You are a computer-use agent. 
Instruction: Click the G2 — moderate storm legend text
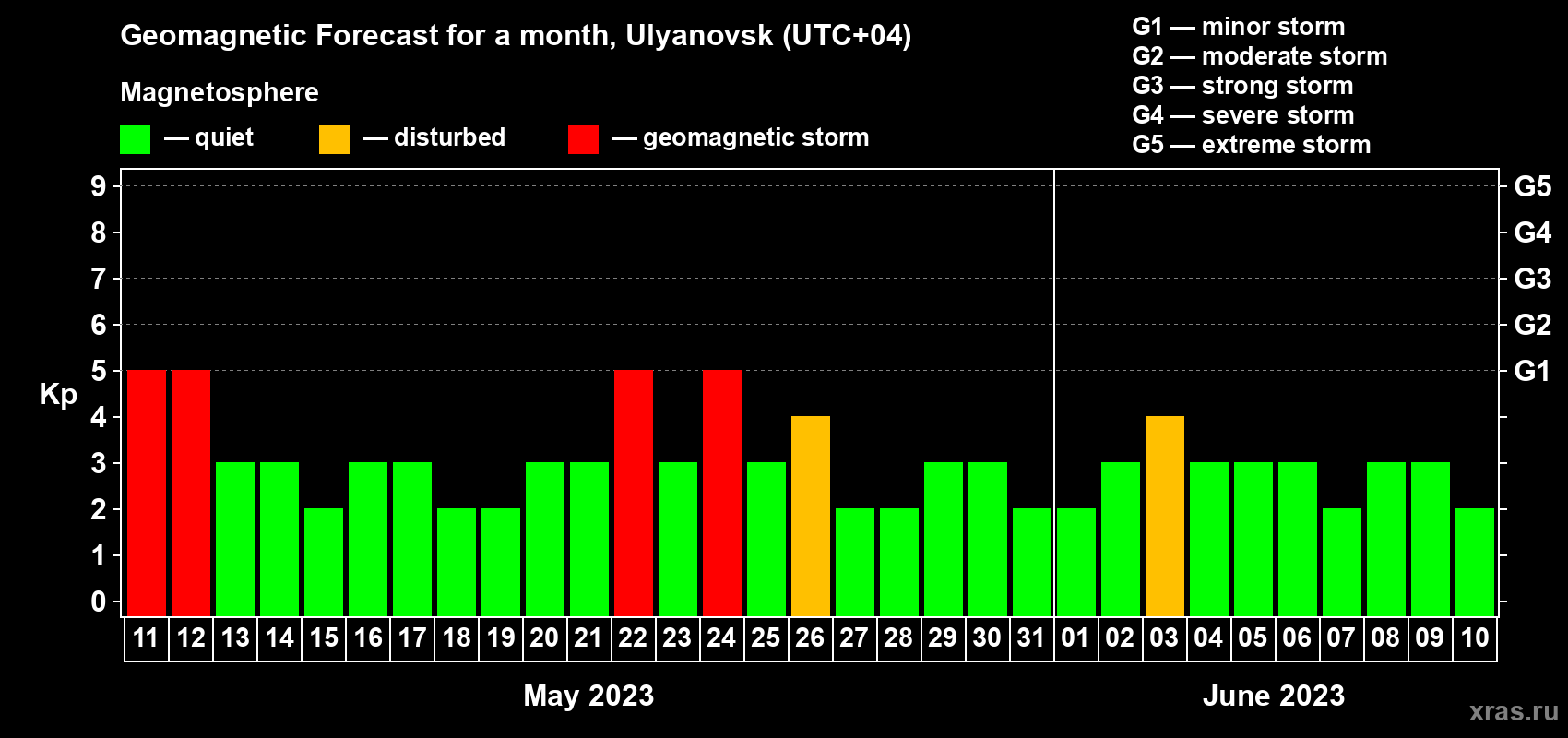tap(1260, 56)
